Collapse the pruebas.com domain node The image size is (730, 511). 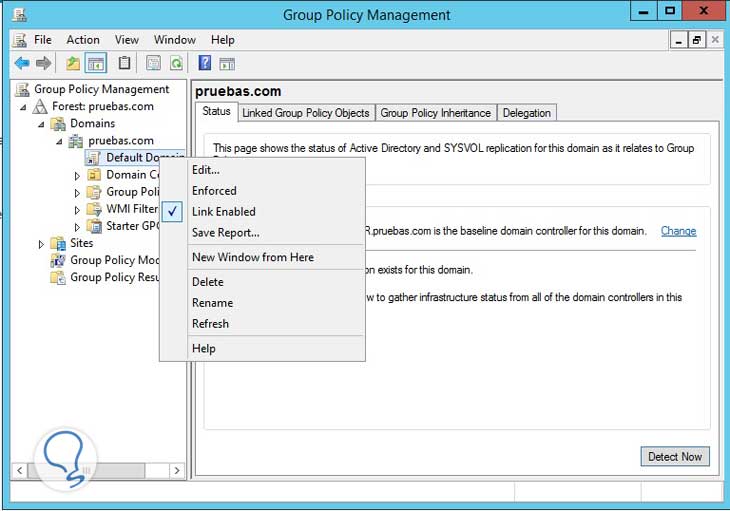[59, 142]
